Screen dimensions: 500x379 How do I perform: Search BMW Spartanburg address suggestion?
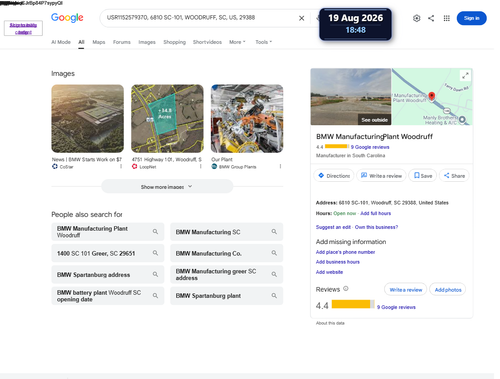[x=108, y=274]
